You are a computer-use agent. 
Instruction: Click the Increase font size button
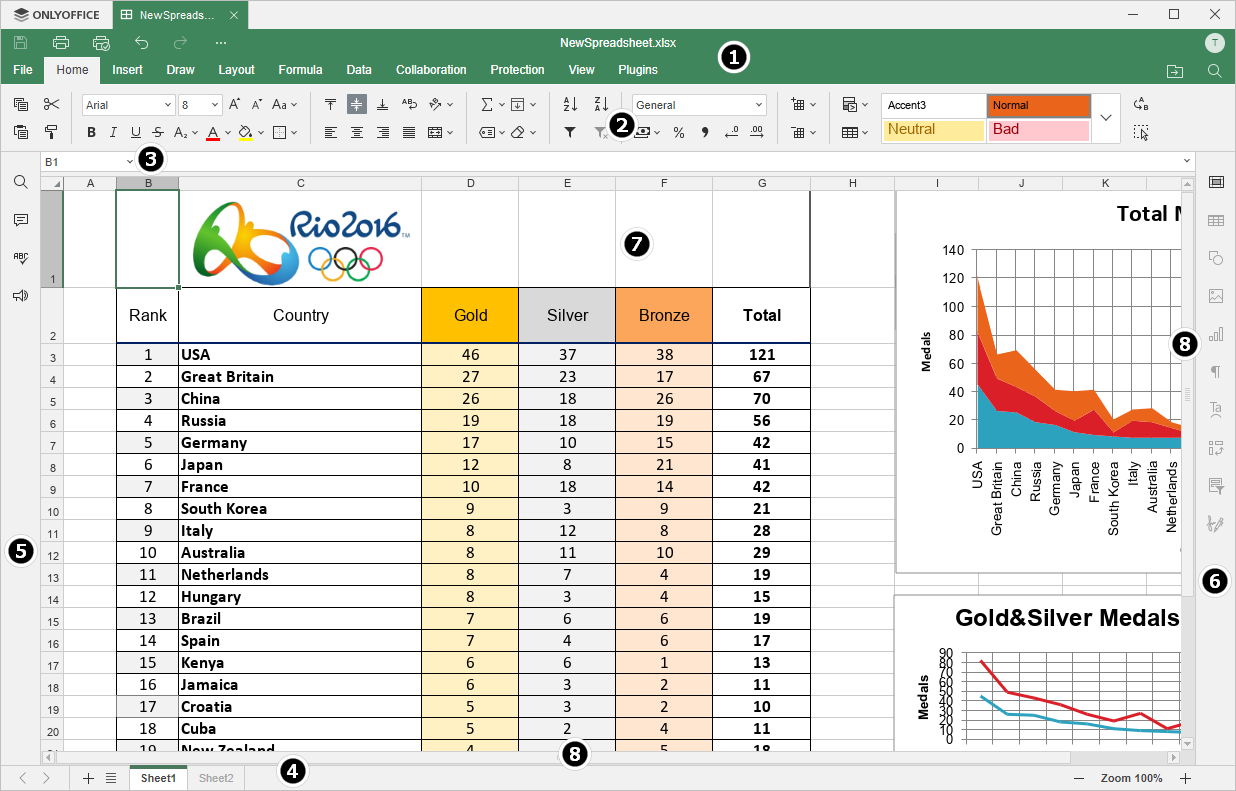(x=234, y=103)
